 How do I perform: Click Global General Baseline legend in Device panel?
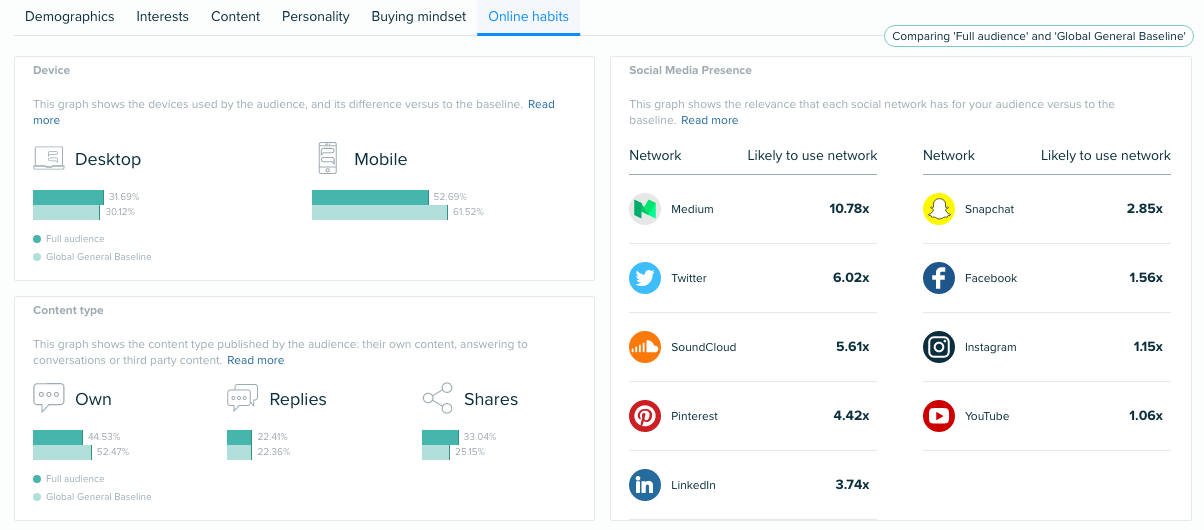tap(93, 257)
